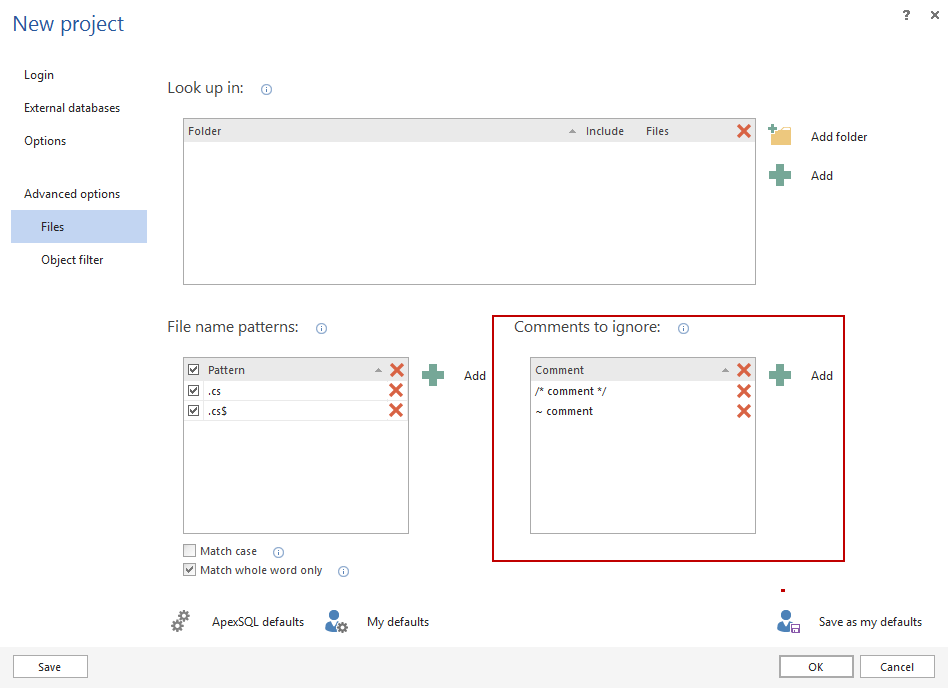Click the Cancel button
Screen dimensions: 948x688
896,667
